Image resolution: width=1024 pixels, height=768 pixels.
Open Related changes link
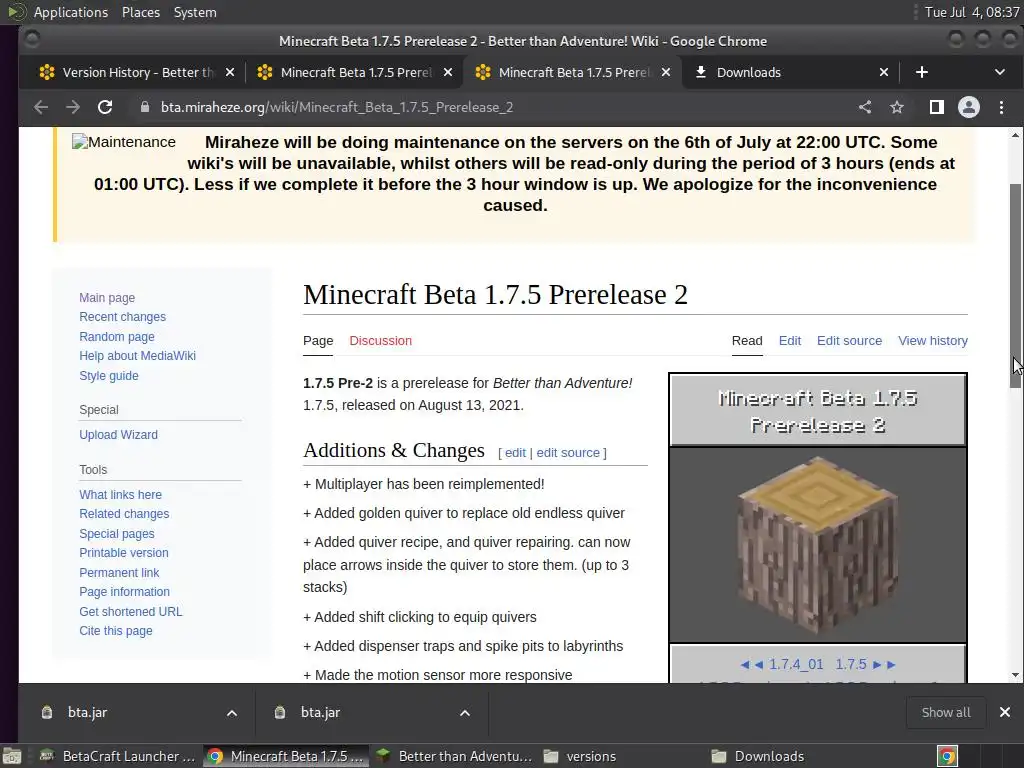coord(124,514)
